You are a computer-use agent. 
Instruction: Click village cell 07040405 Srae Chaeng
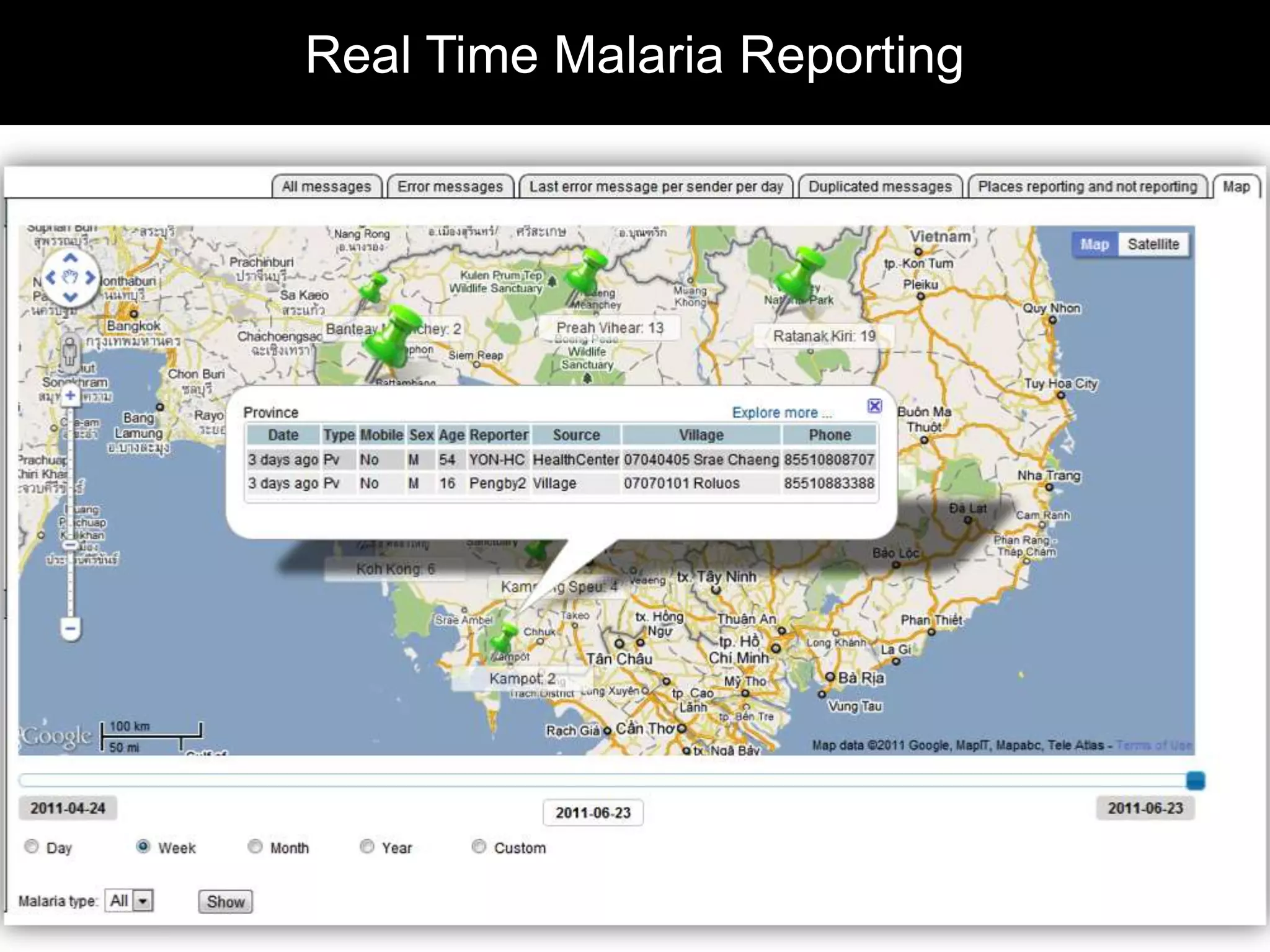tap(701, 460)
